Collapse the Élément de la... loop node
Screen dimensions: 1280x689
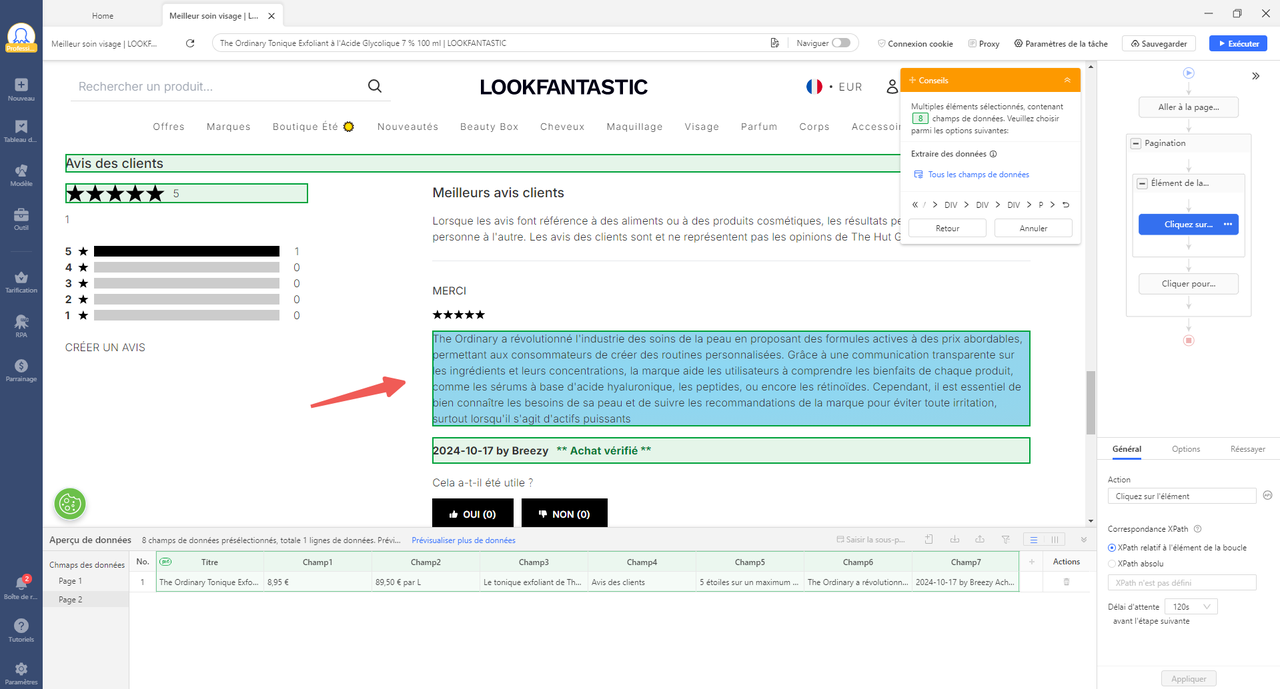click(x=1142, y=183)
